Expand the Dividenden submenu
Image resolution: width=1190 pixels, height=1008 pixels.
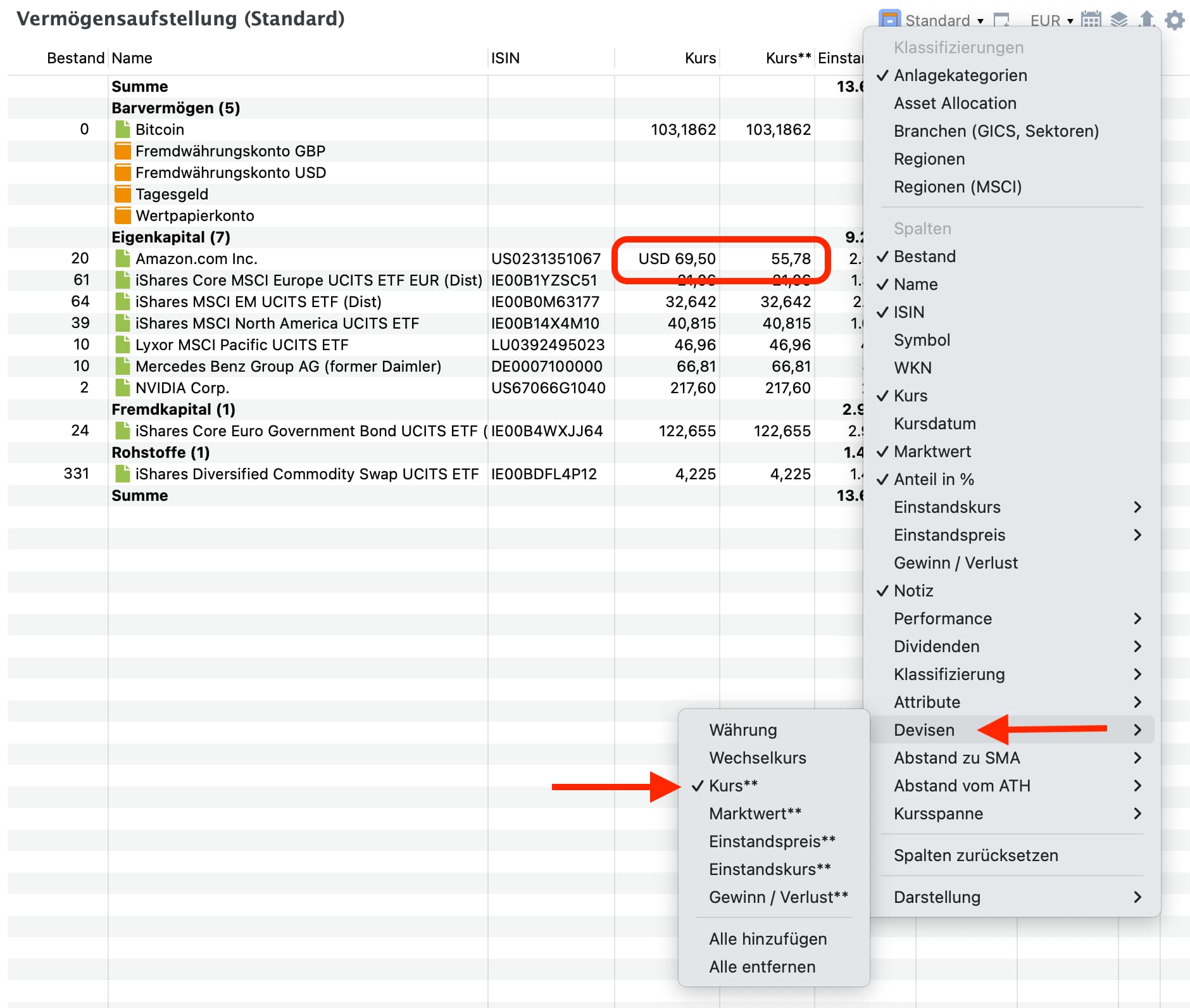[1011, 646]
